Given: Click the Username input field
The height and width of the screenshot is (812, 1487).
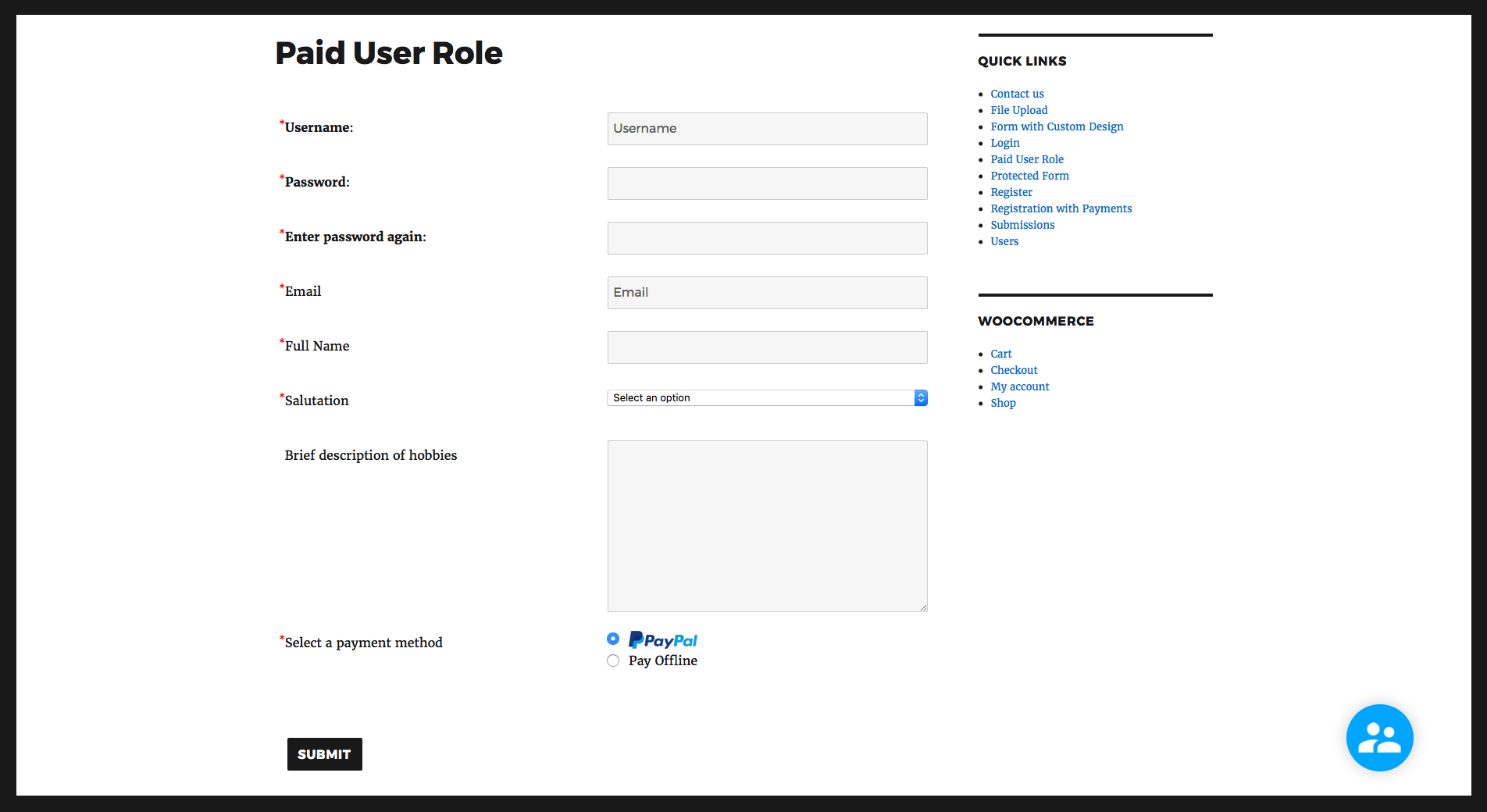Looking at the screenshot, I should point(767,128).
